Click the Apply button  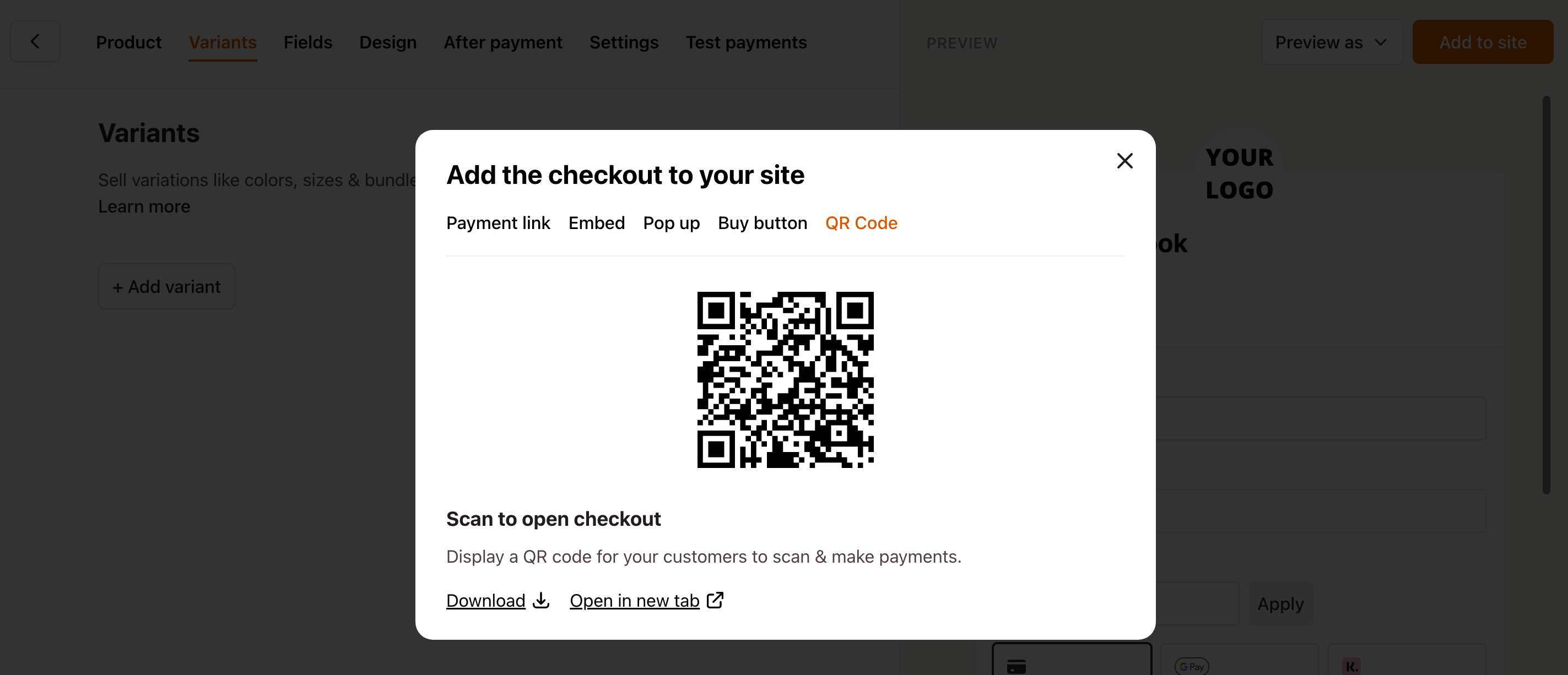pyautogui.click(x=1281, y=603)
